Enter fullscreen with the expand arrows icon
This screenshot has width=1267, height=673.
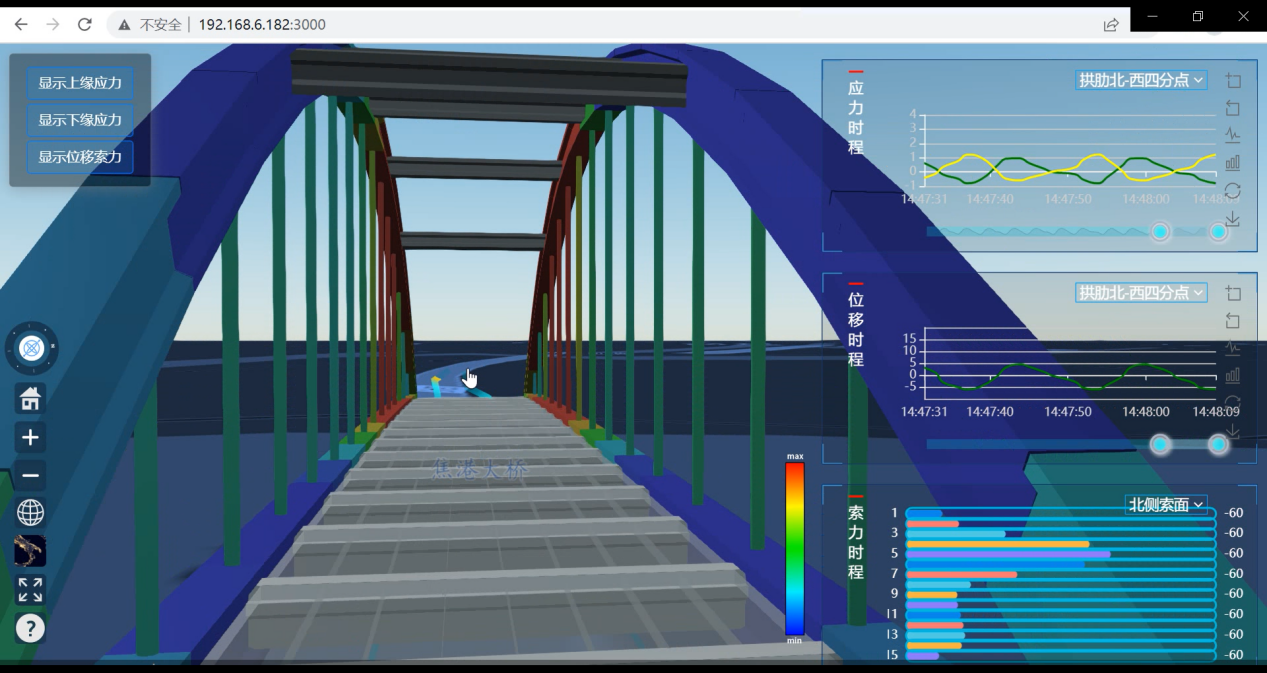point(31,590)
